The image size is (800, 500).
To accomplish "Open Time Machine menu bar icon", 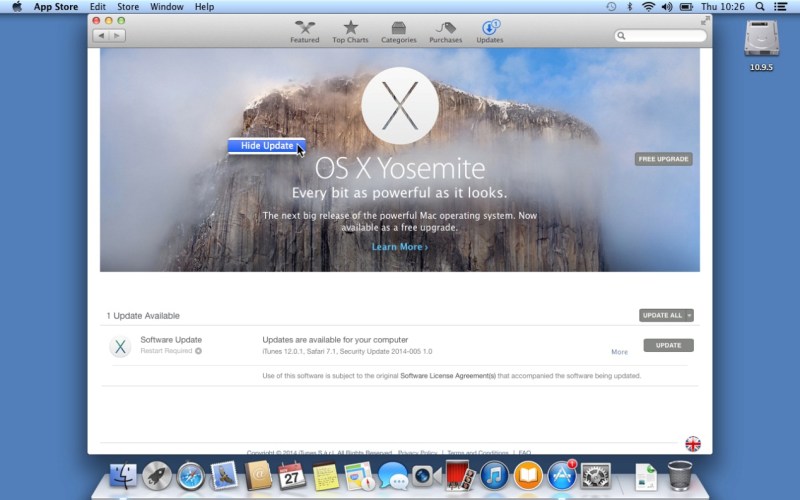I will (611, 7).
